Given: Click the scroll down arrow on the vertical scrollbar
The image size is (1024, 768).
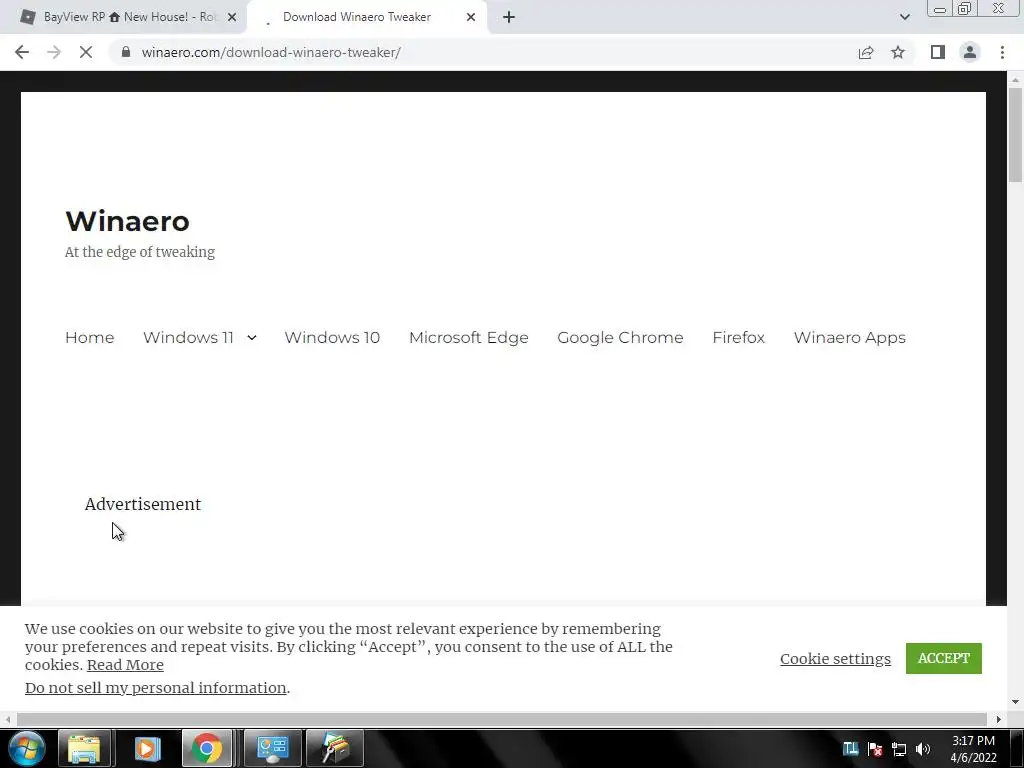Looking at the screenshot, I should pyautogui.click(x=1015, y=703).
